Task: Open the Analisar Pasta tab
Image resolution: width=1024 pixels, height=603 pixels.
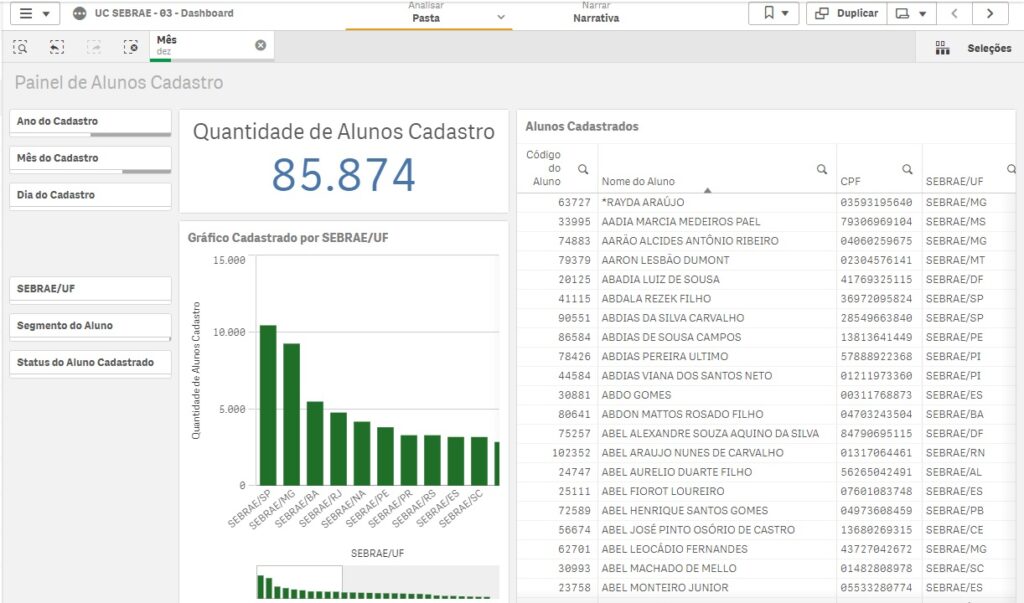Action: pos(428,13)
